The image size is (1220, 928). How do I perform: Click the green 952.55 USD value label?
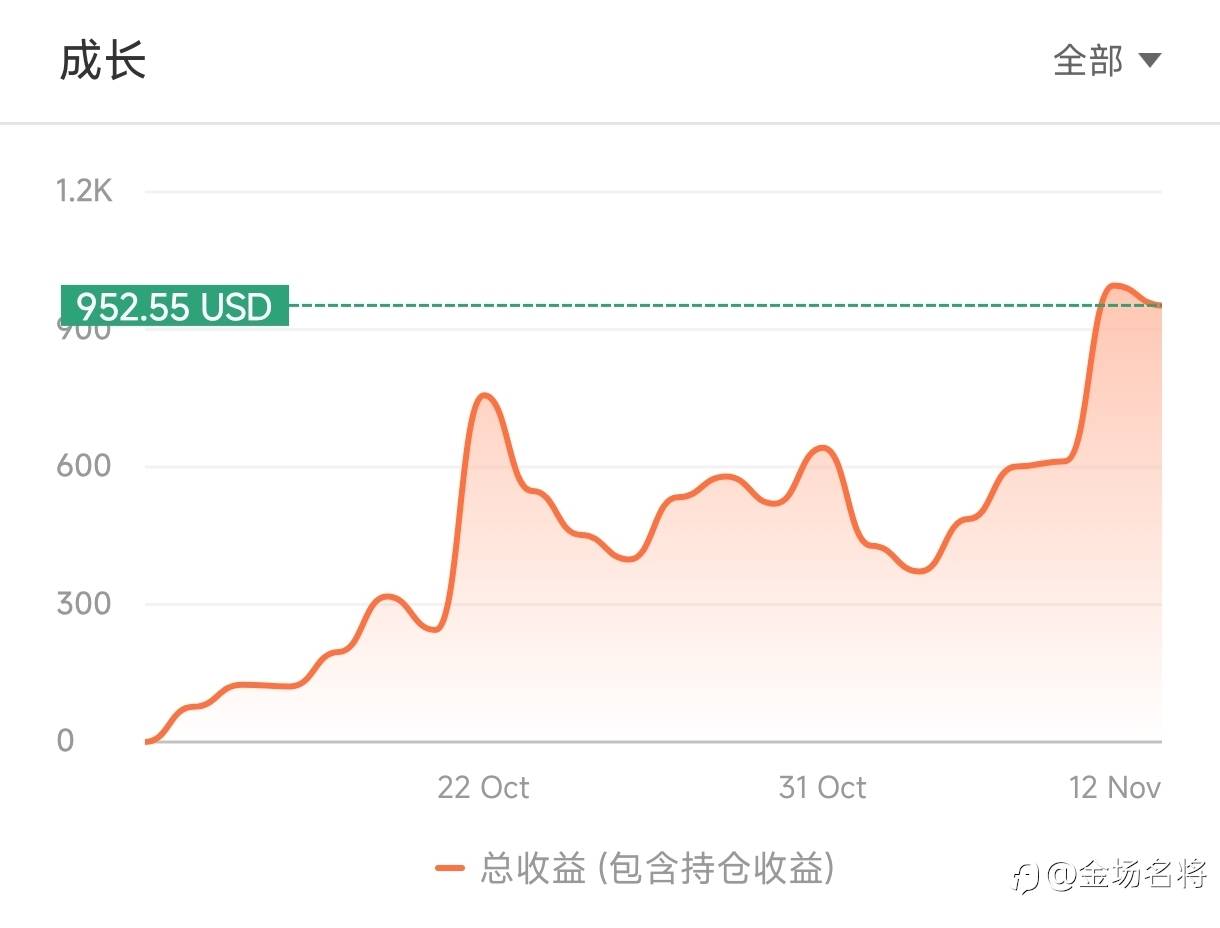(175, 306)
